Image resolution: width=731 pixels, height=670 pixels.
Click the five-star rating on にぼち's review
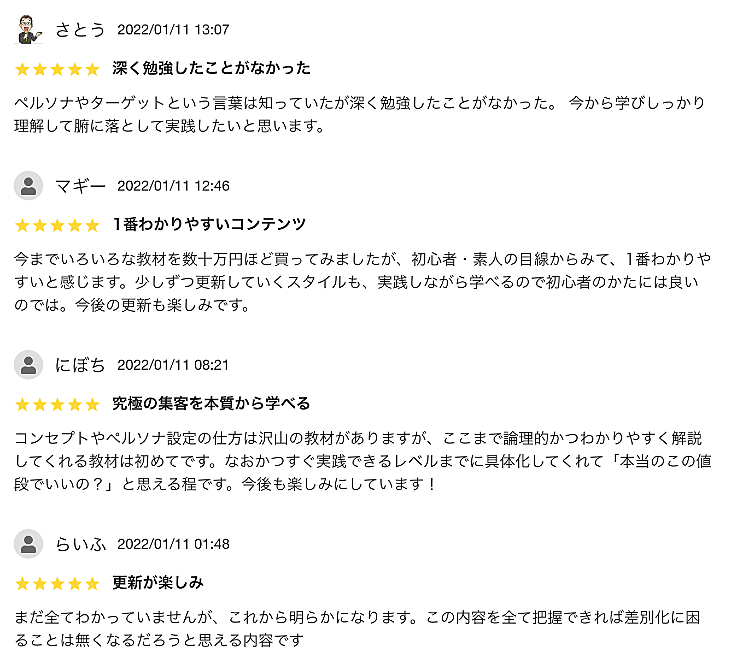[57, 404]
